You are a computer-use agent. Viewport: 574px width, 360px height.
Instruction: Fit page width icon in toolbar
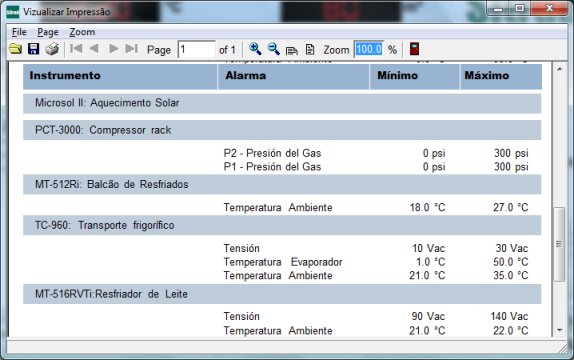pyautogui.click(x=292, y=50)
